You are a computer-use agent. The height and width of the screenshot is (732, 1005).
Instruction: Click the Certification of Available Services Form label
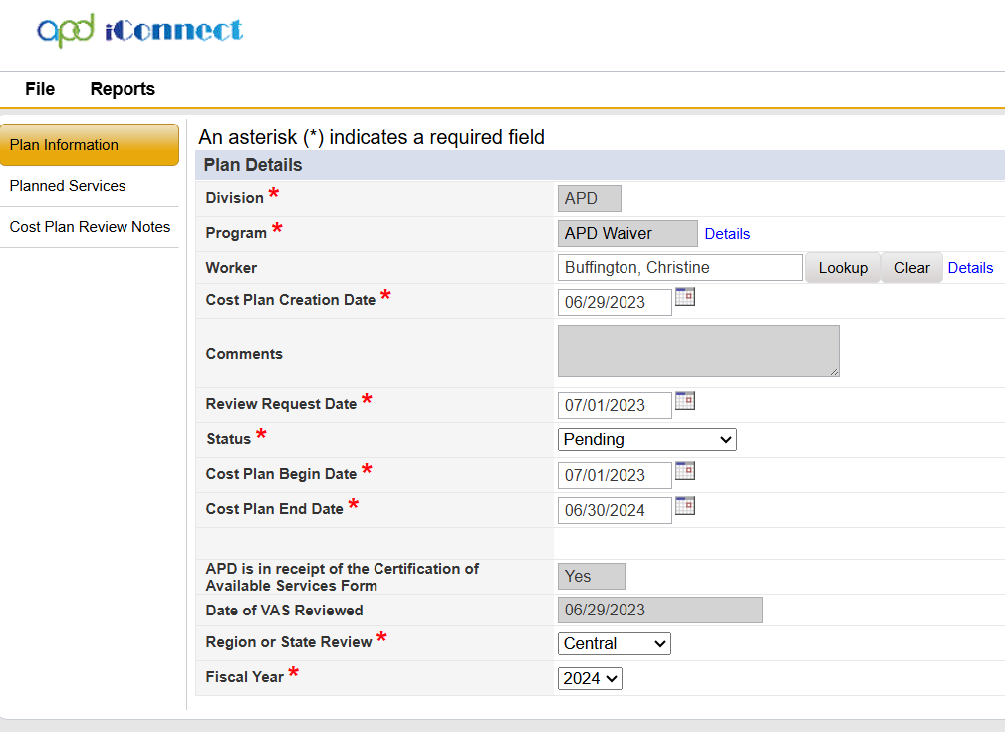pos(342,577)
